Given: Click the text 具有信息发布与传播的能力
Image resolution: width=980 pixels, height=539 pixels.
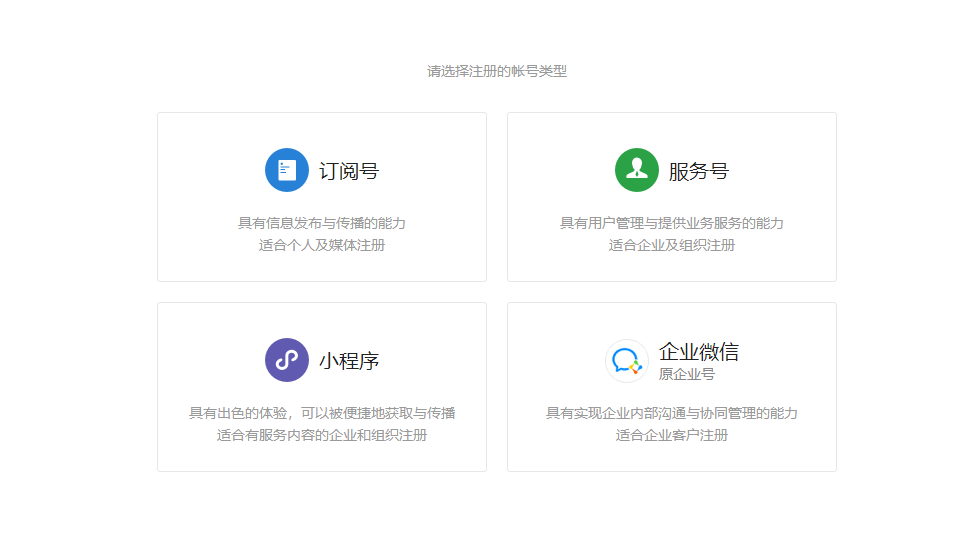Looking at the screenshot, I should 322,223.
